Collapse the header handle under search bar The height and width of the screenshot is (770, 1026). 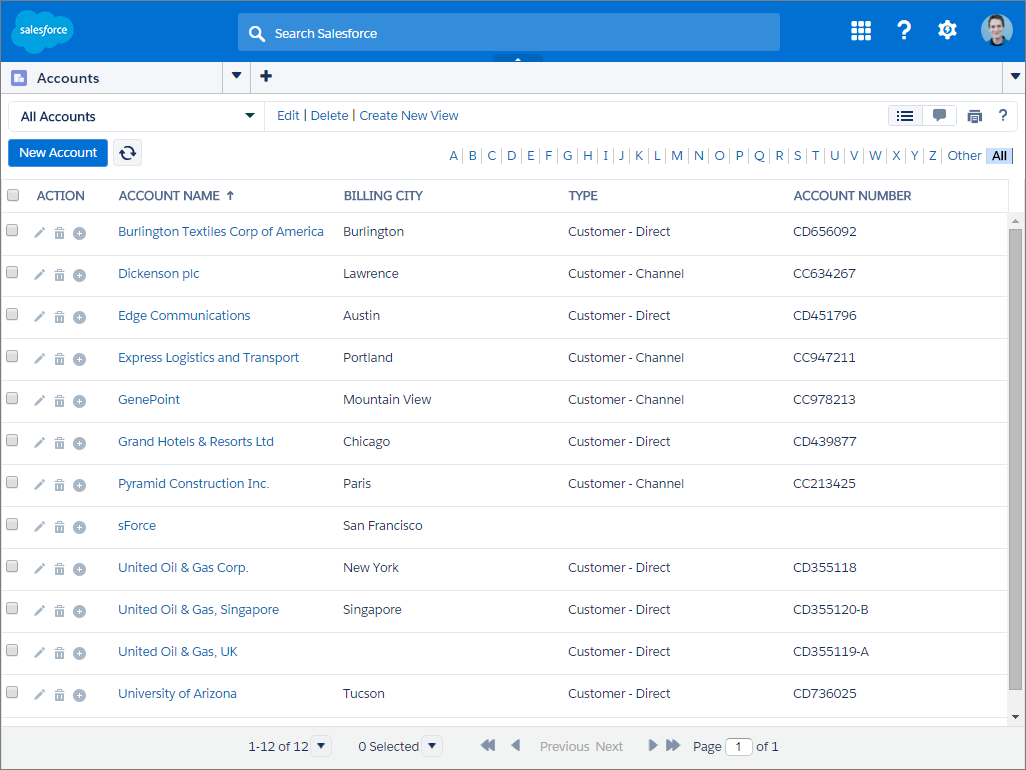[518, 59]
